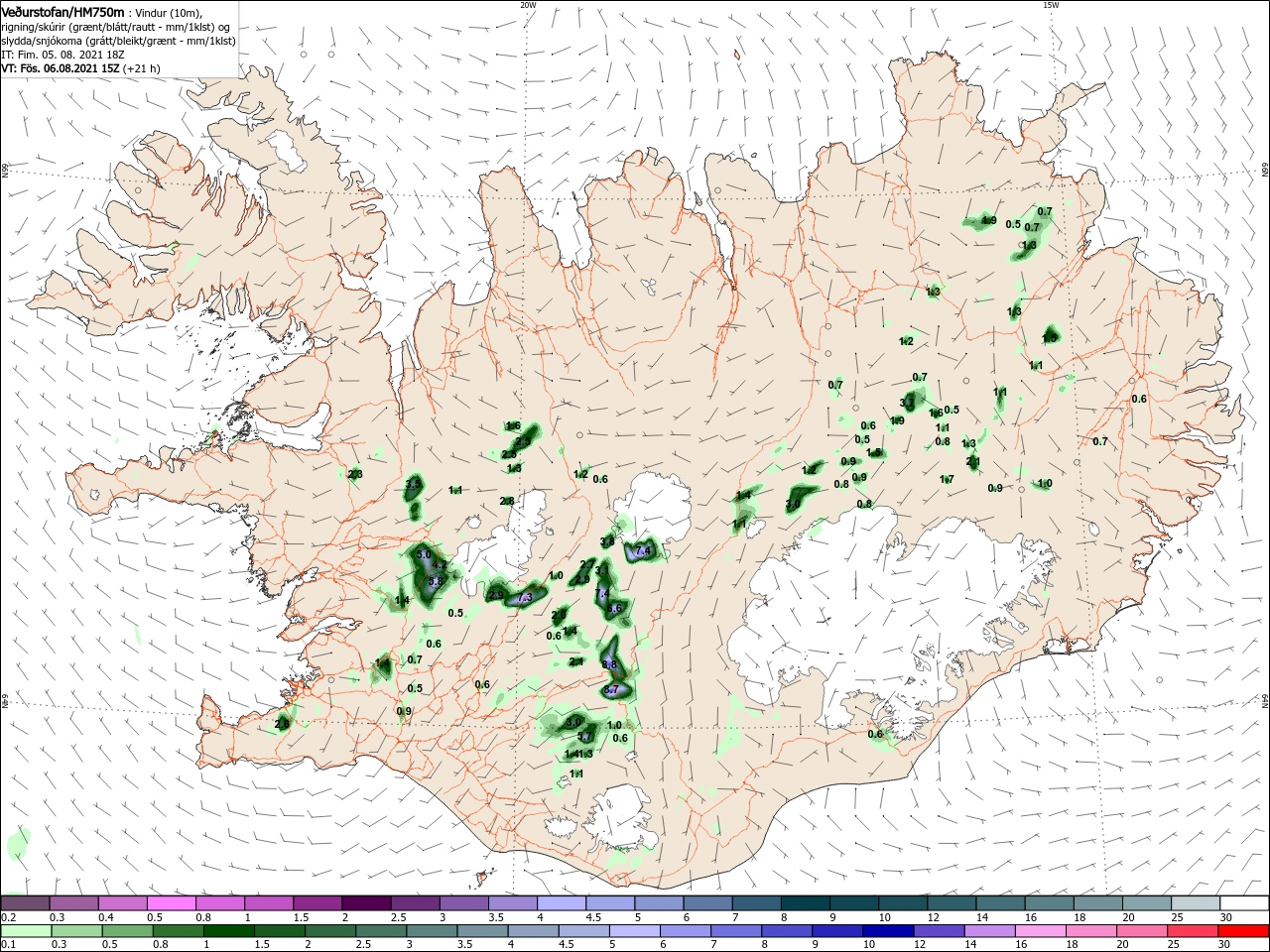
Task: Select the bright red 30 swatch, lower legend
Action: coord(1242,931)
